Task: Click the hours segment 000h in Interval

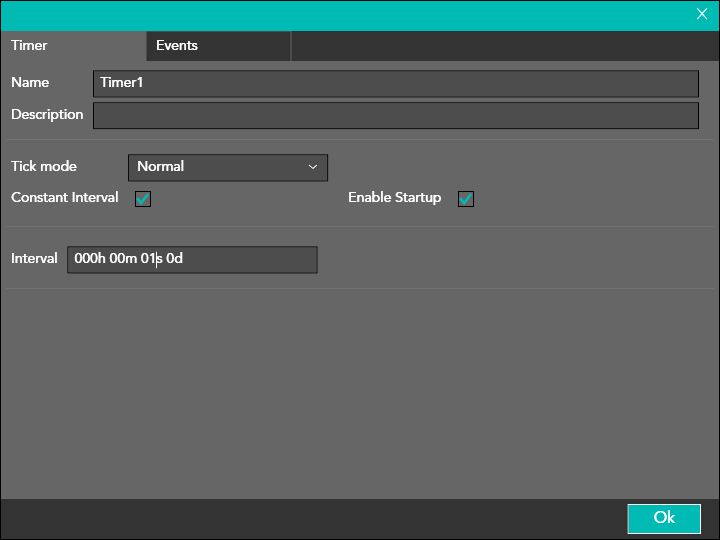Action: (90, 259)
